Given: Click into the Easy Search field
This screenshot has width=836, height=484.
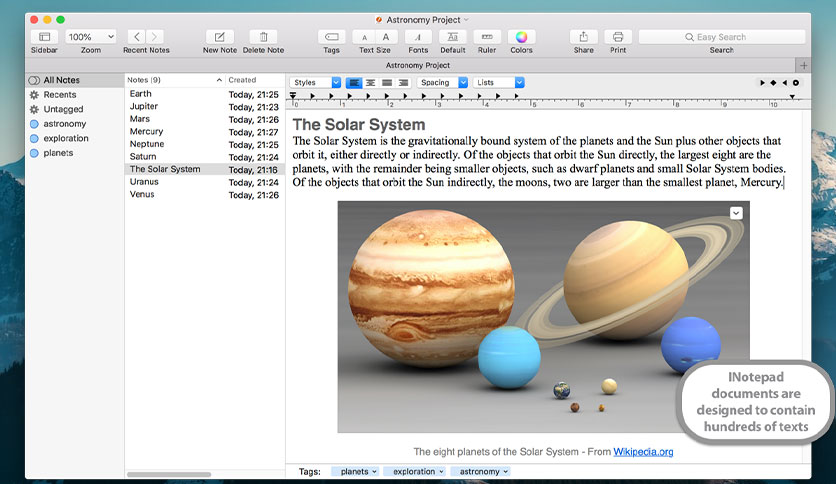Looking at the screenshot, I should click(721, 37).
